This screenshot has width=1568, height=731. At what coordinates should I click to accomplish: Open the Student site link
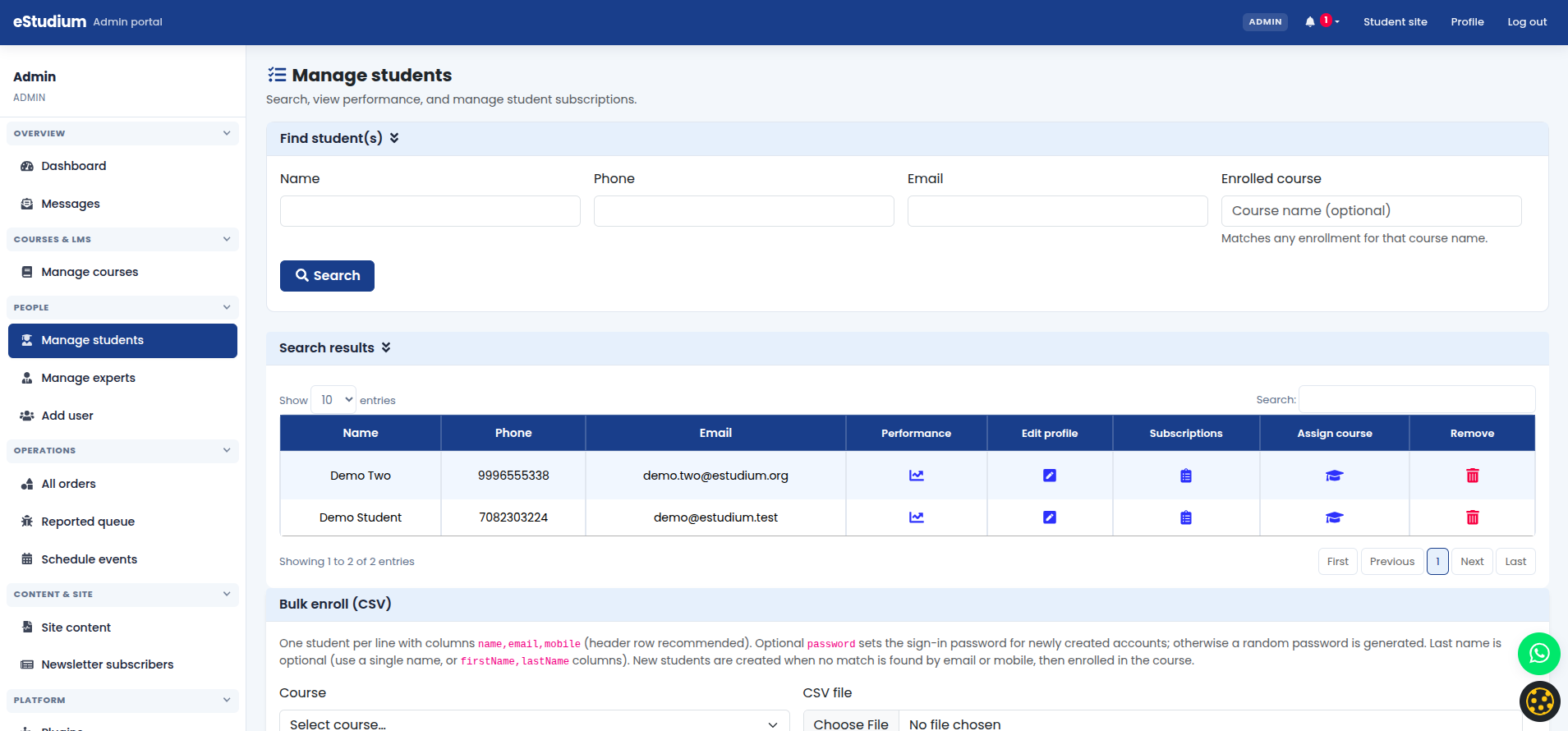1395,22
